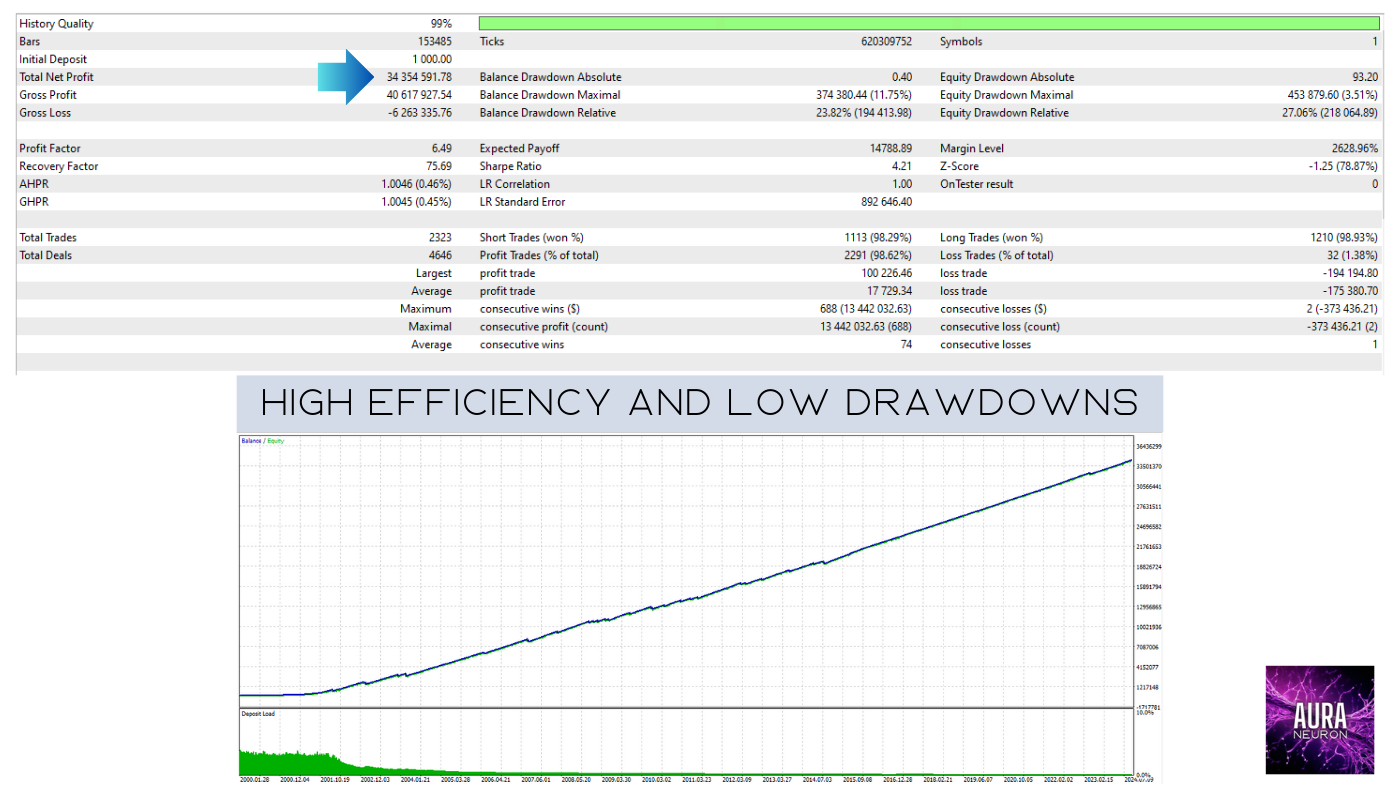This screenshot has height=800, width=1400.
Task: Click the Equity legend label on chart
Action: 274,441
